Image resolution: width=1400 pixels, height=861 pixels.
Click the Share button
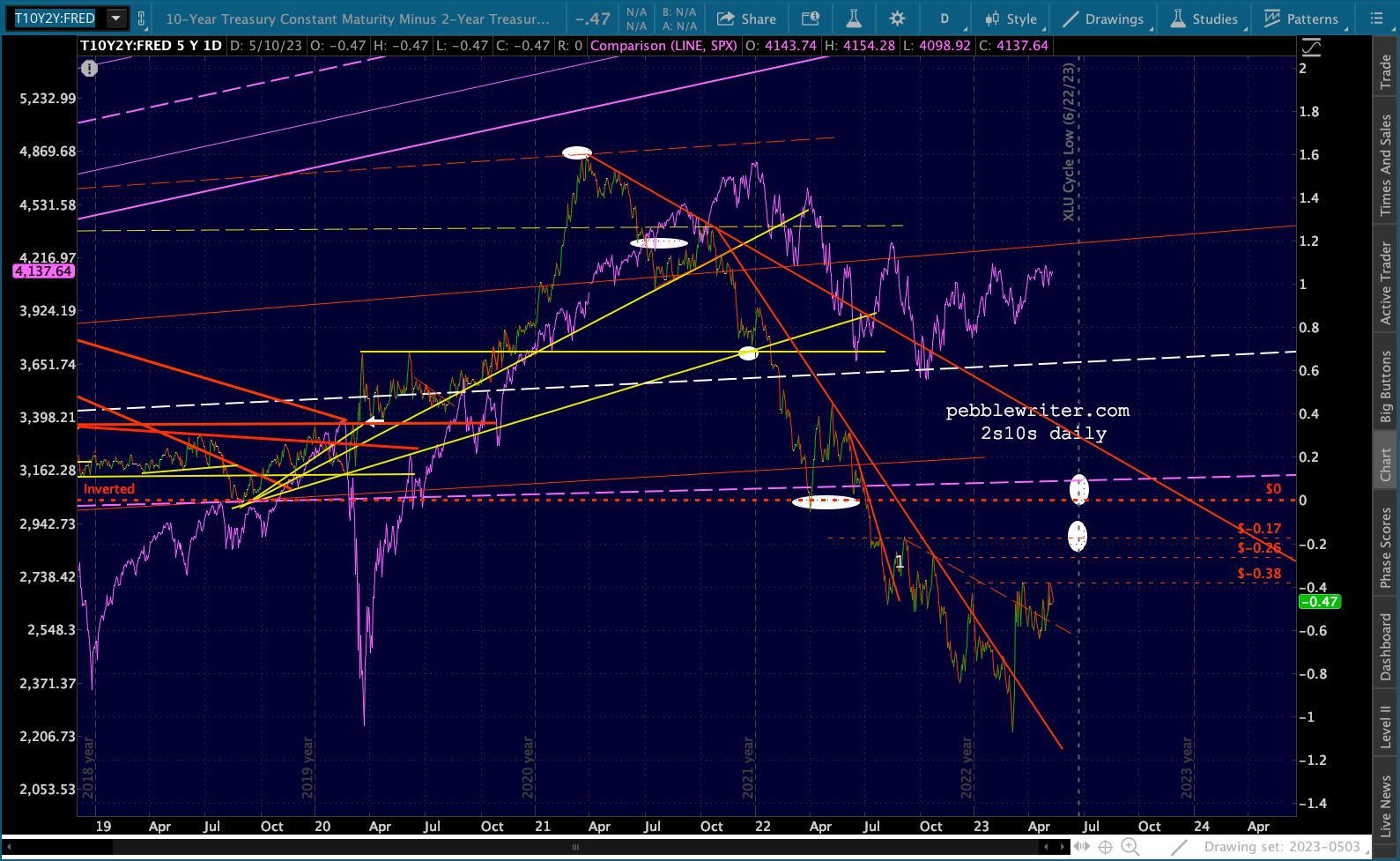pyautogui.click(x=746, y=19)
